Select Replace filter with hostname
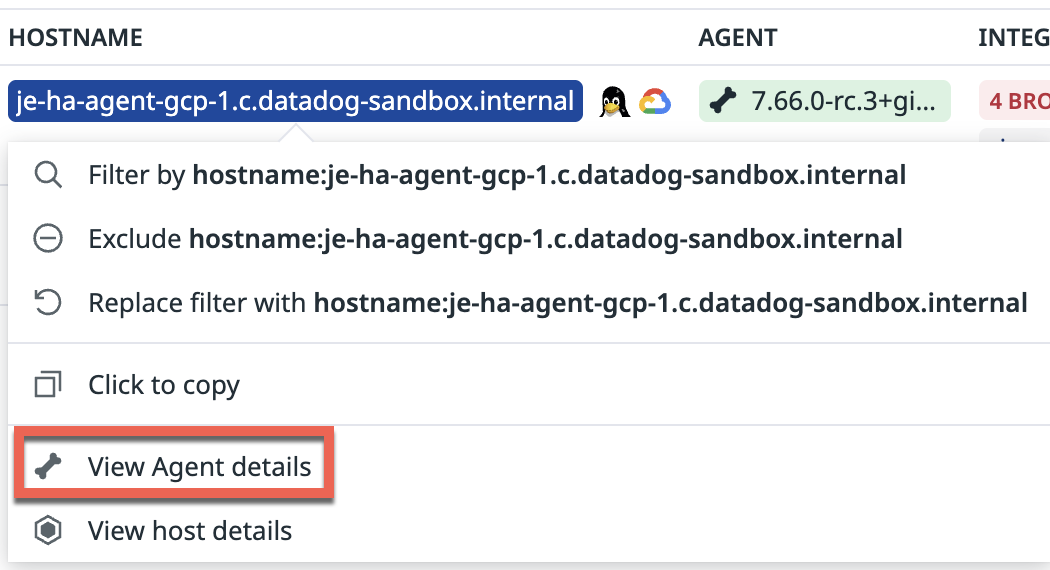 tap(557, 303)
